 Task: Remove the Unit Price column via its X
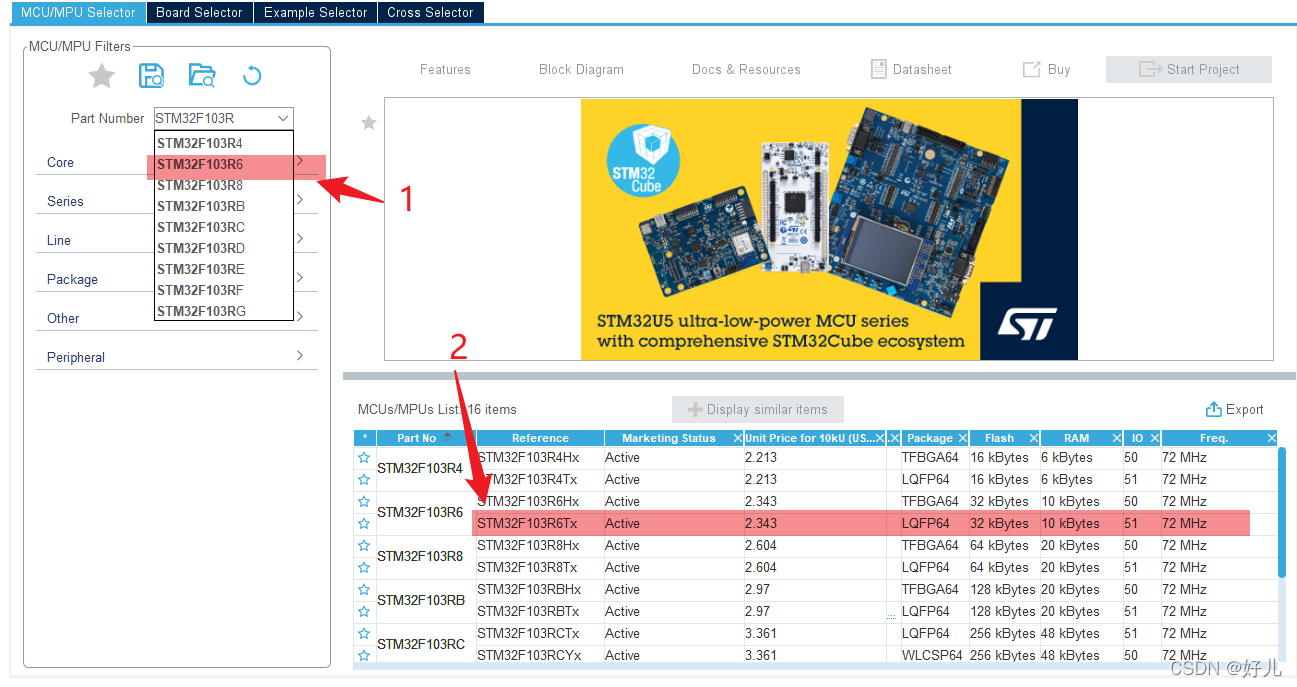(880, 438)
